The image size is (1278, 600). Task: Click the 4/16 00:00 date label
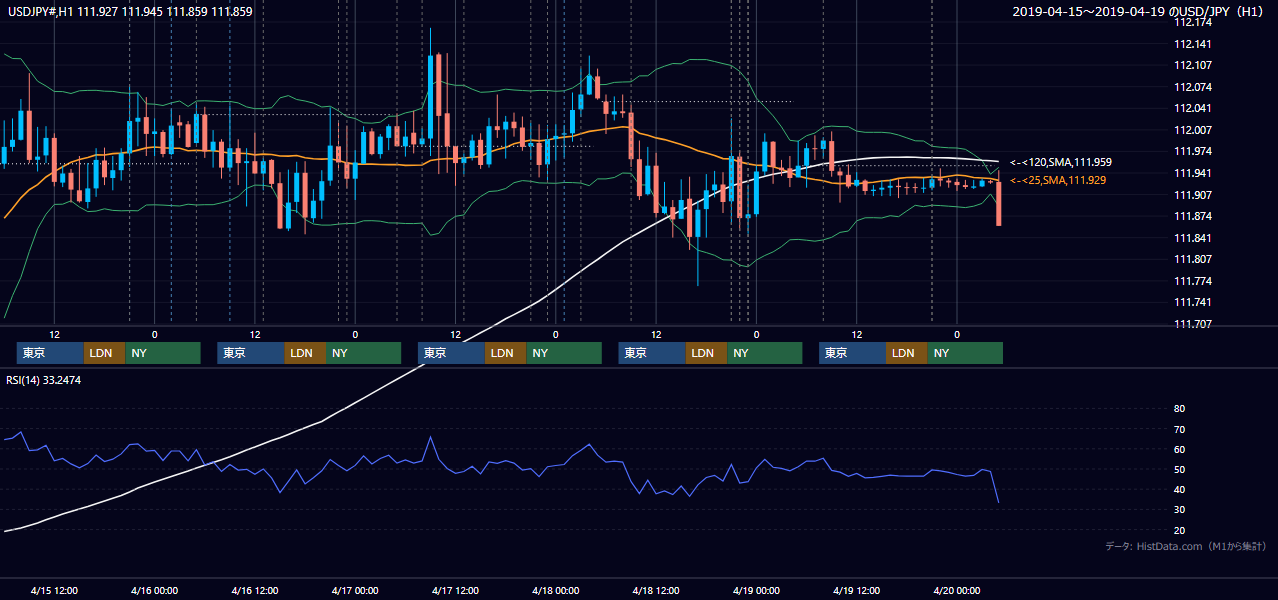point(155,590)
